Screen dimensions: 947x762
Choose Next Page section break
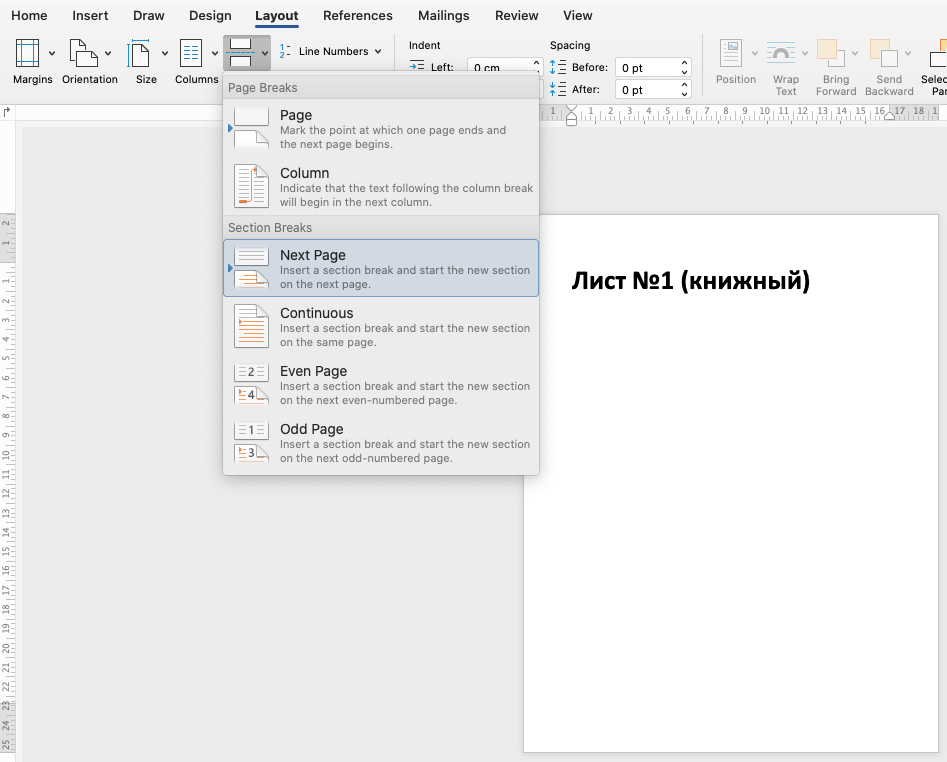(x=381, y=268)
